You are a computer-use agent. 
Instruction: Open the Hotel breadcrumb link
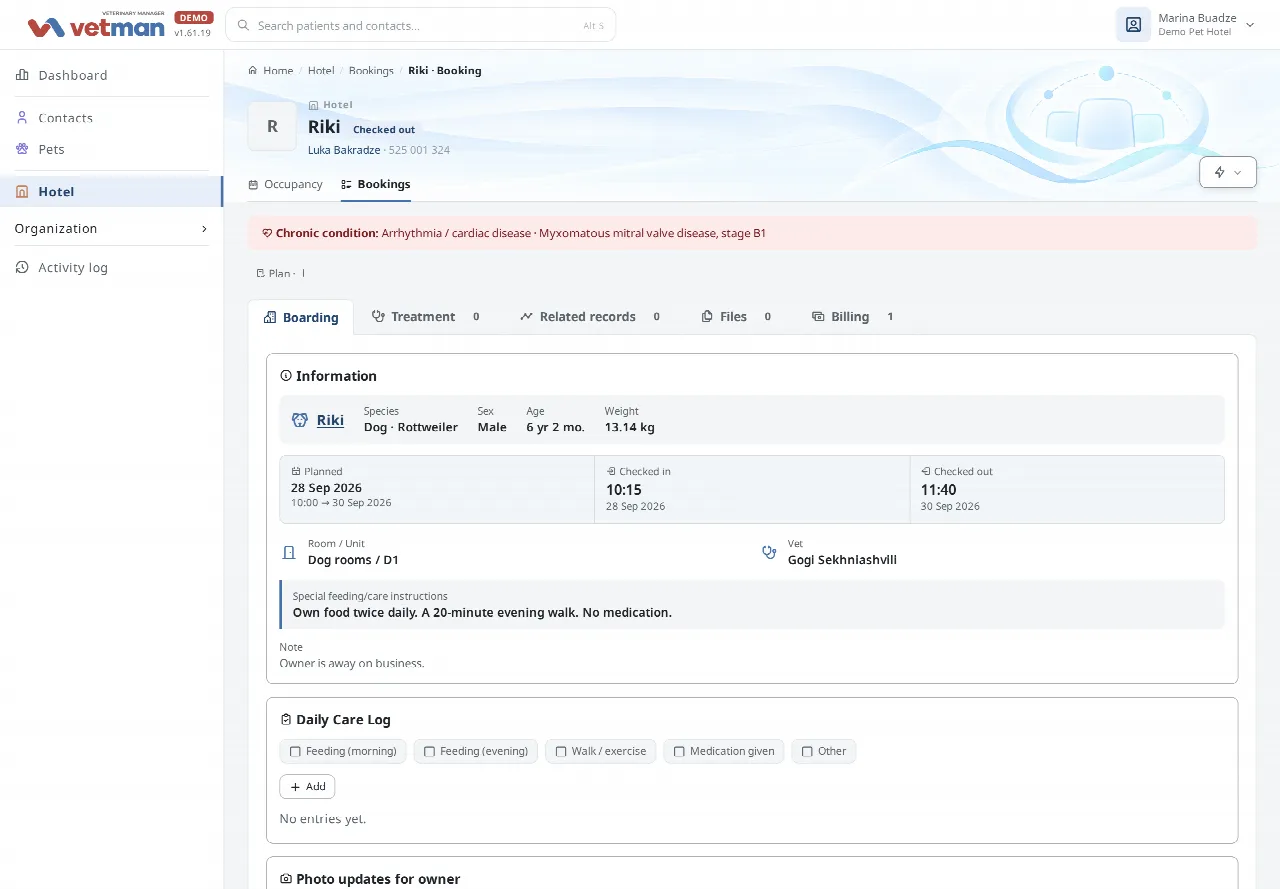pos(321,70)
